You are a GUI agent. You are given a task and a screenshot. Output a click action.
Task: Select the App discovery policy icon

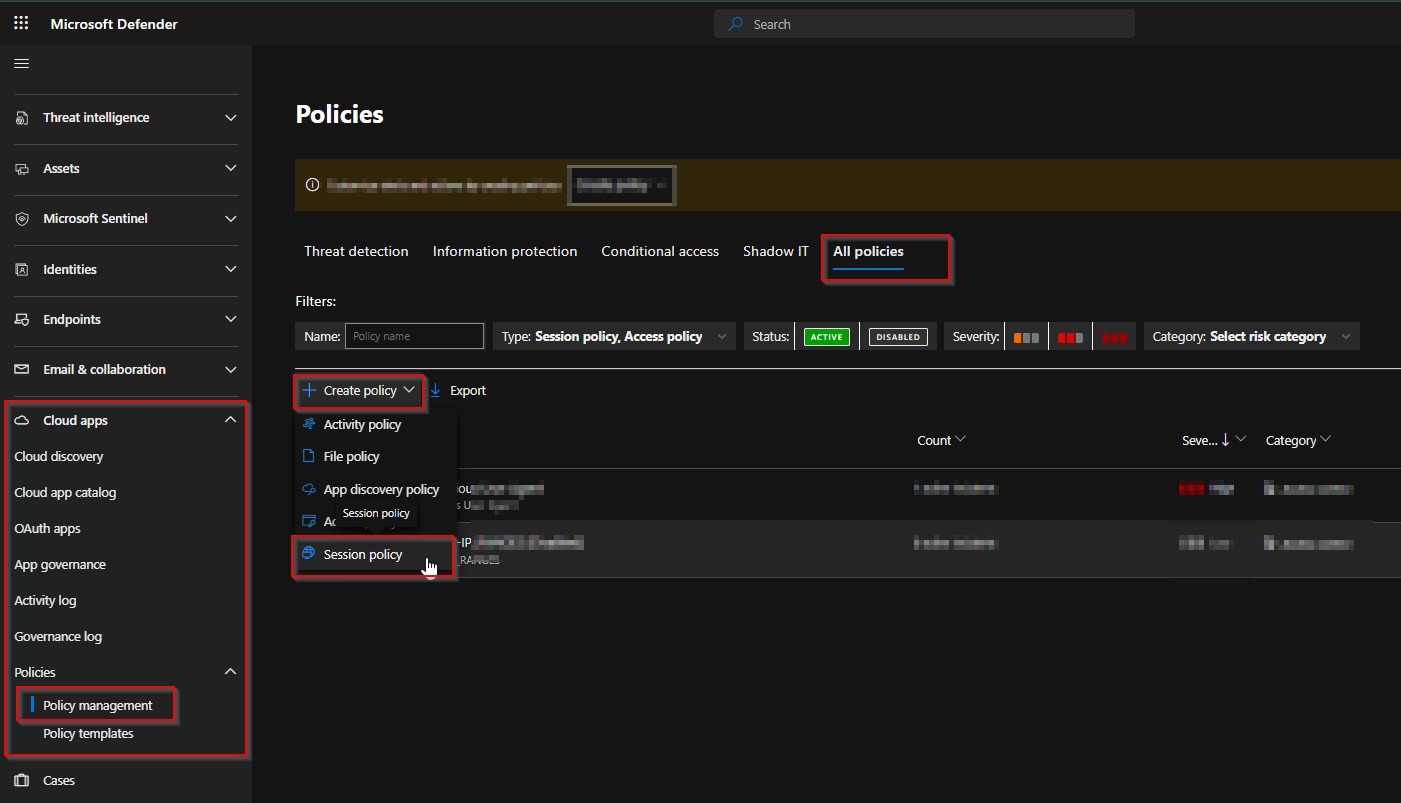pyautogui.click(x=309, y=489)
